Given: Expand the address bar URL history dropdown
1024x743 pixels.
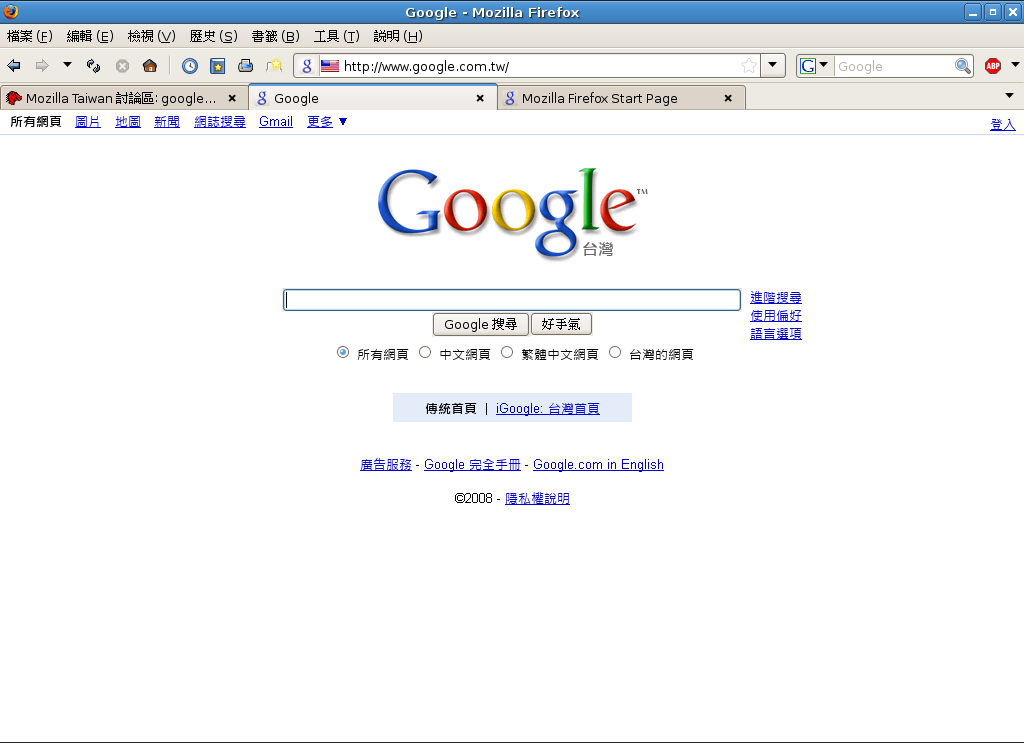Looking at the screenshot, I should tap(772, 66).
